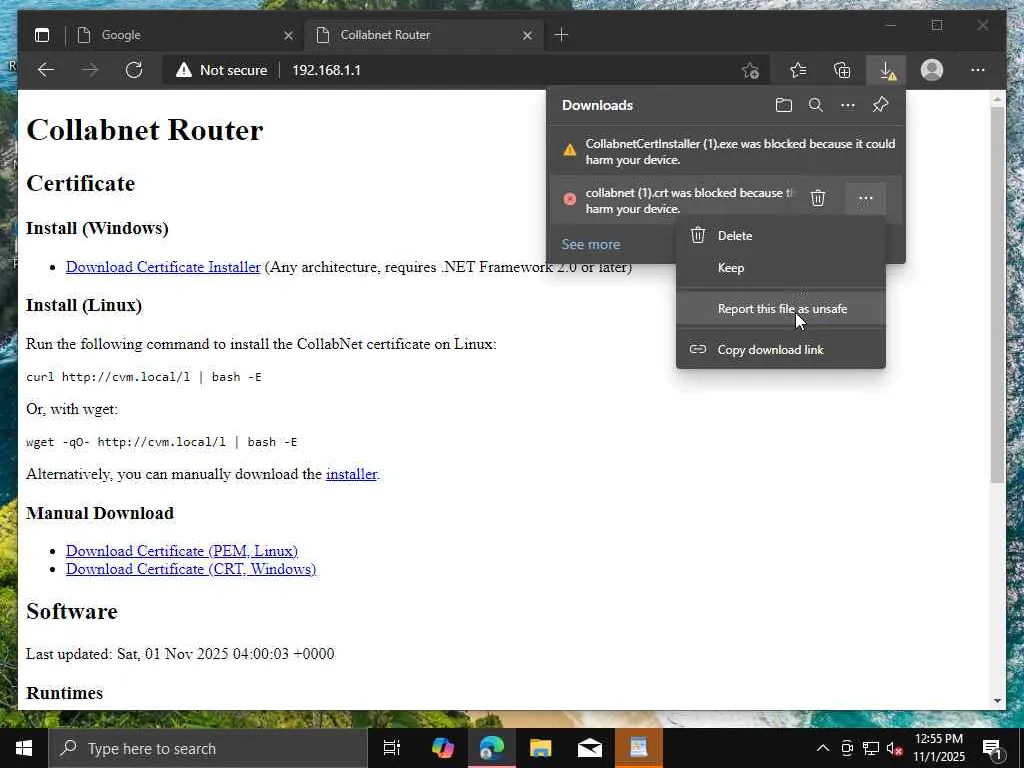Launch Copilot from taskbar
Screen dimensions: 1024x768
(442, 748)
